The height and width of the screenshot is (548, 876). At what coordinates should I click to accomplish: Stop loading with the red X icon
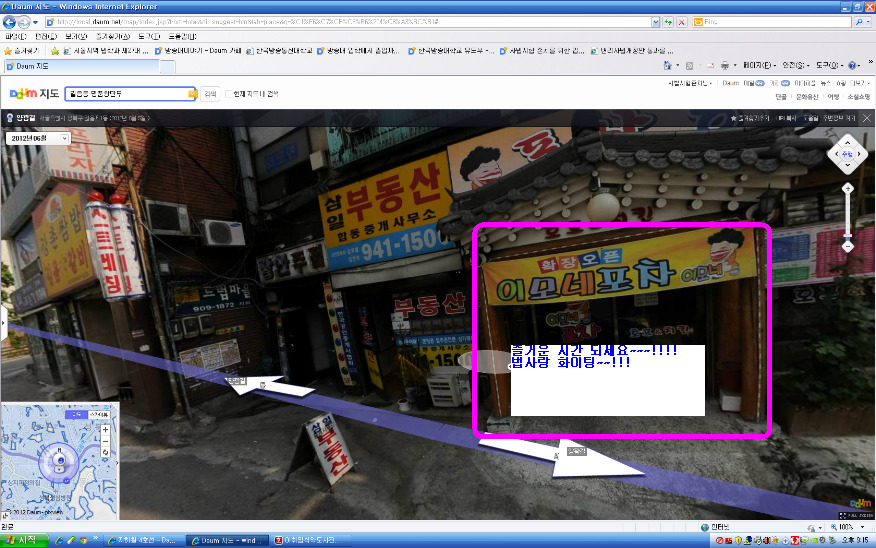(682, 22)
